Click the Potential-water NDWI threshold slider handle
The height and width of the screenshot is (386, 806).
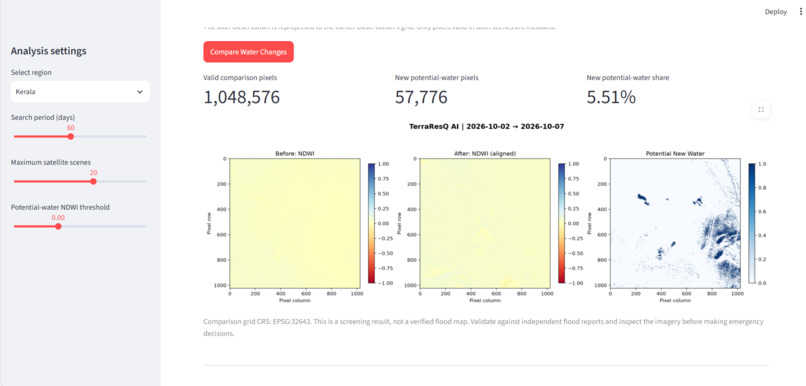coord(58,226)
